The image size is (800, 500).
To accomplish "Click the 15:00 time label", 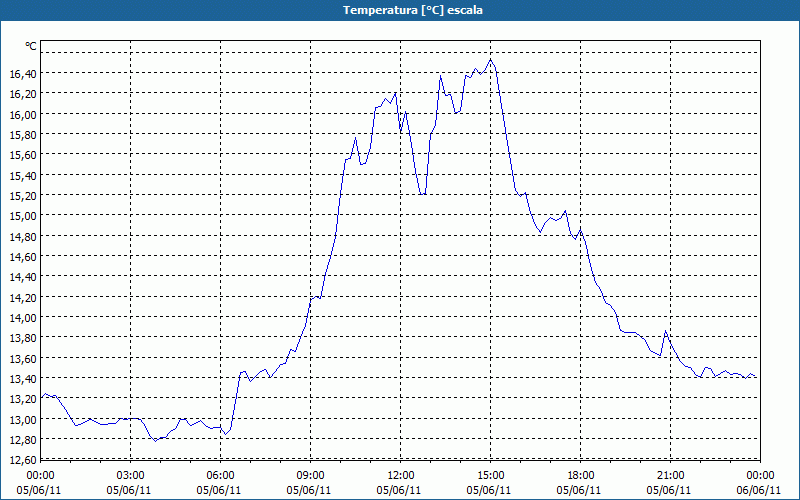I will click(x=491, y=476).
